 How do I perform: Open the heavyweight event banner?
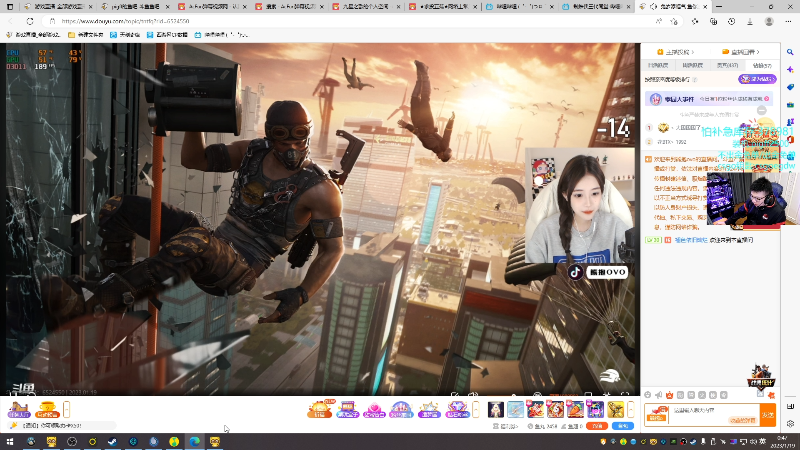[709, 99]
